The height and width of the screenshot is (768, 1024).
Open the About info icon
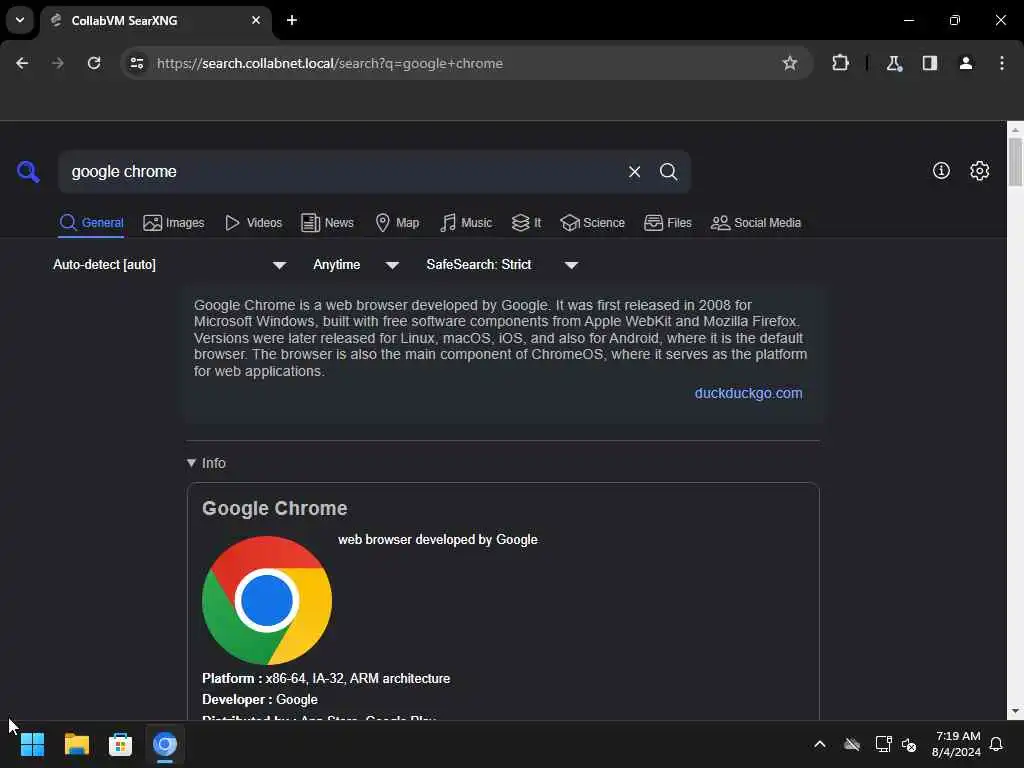pyautogui.click(x=941, y=170)
